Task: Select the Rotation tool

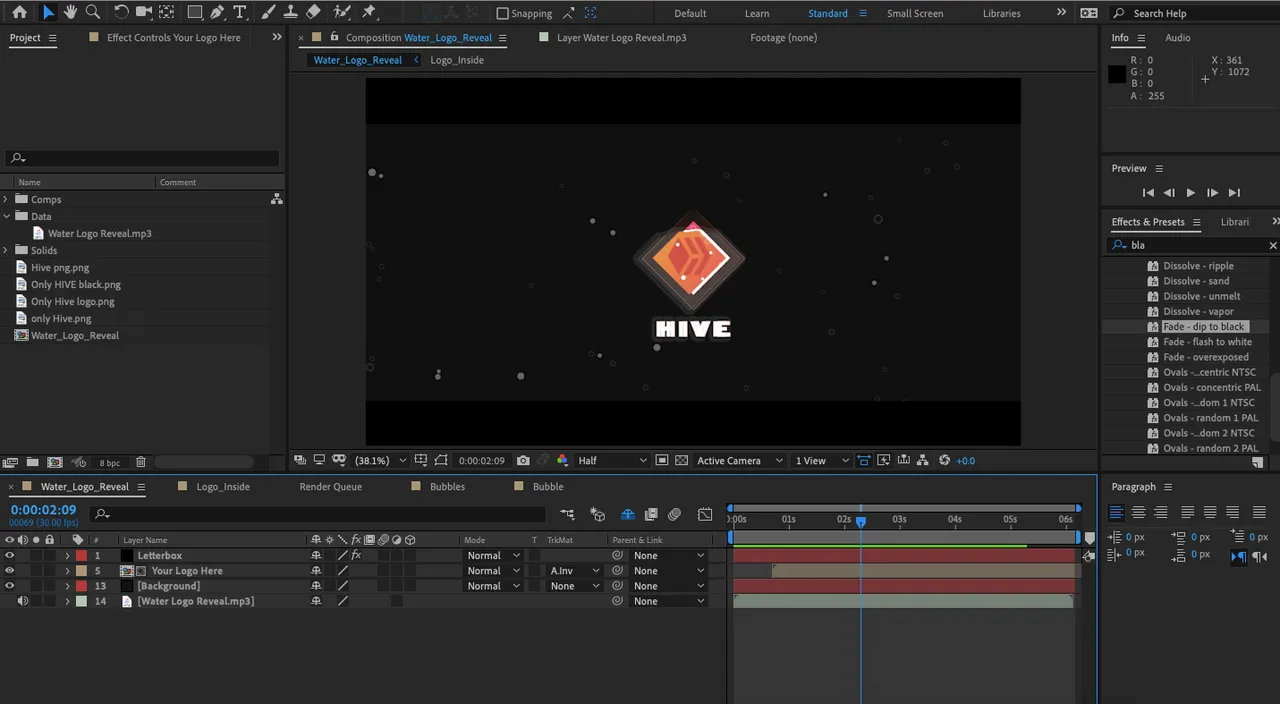Action: (x=121, y=13)
